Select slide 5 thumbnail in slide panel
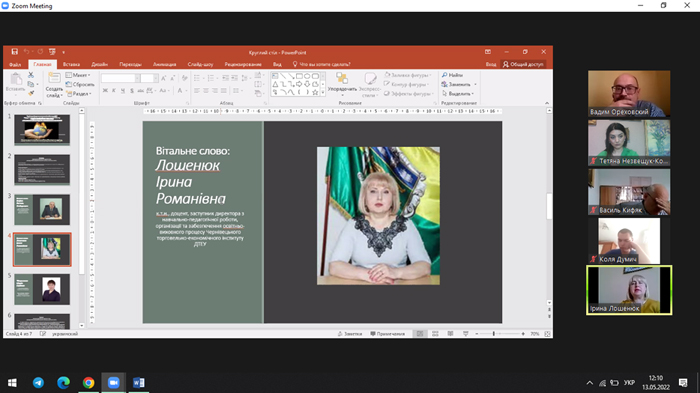The height and width of the screenshot is (393, 700). pos(42,289)
